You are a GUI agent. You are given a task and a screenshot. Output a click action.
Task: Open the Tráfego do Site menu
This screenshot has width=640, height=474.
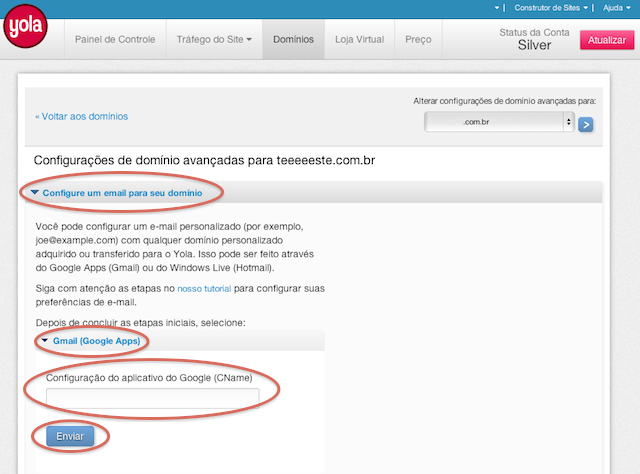click(214, 40)
